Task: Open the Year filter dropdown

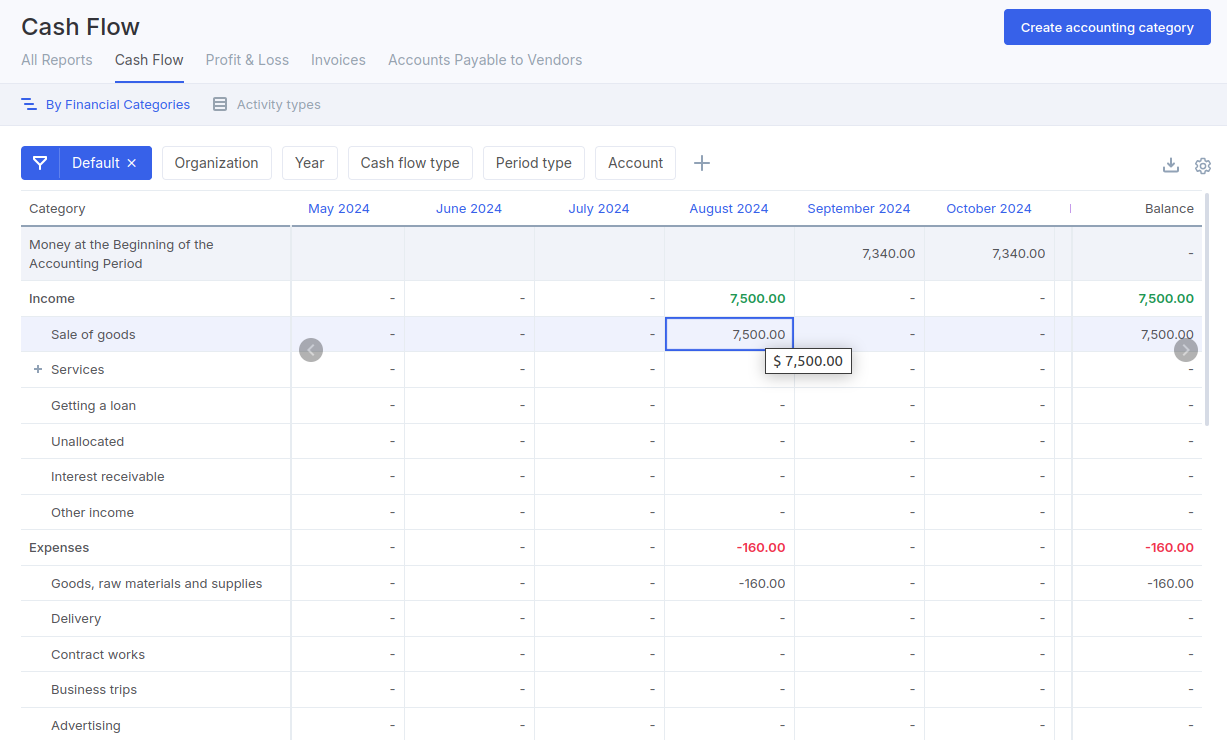Action: (309, 163)
